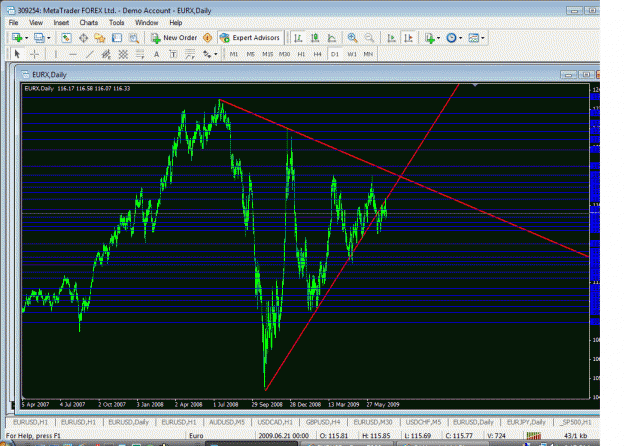The image size is (625, 446).
Task: Open the Profiles toolbar icon
Action: (39, 38)
